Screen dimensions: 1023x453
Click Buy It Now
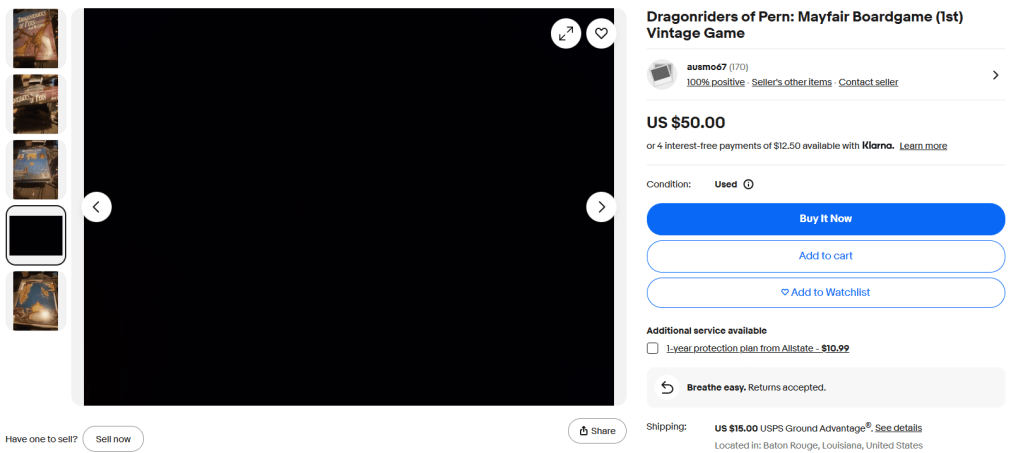pyautogui.click(x=825, y=219)
